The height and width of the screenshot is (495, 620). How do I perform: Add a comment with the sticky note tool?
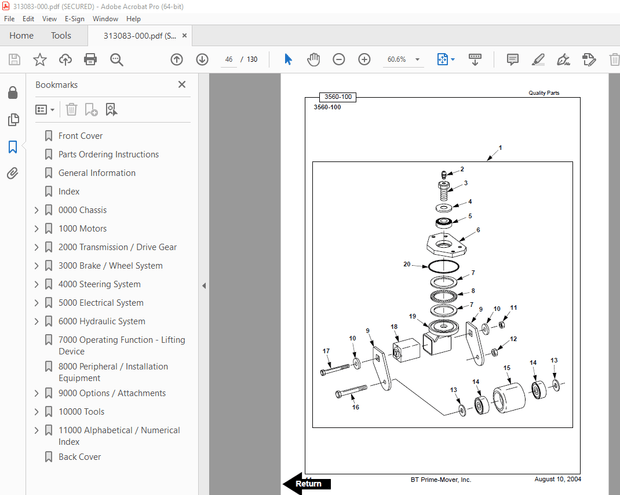coord(512,60)
